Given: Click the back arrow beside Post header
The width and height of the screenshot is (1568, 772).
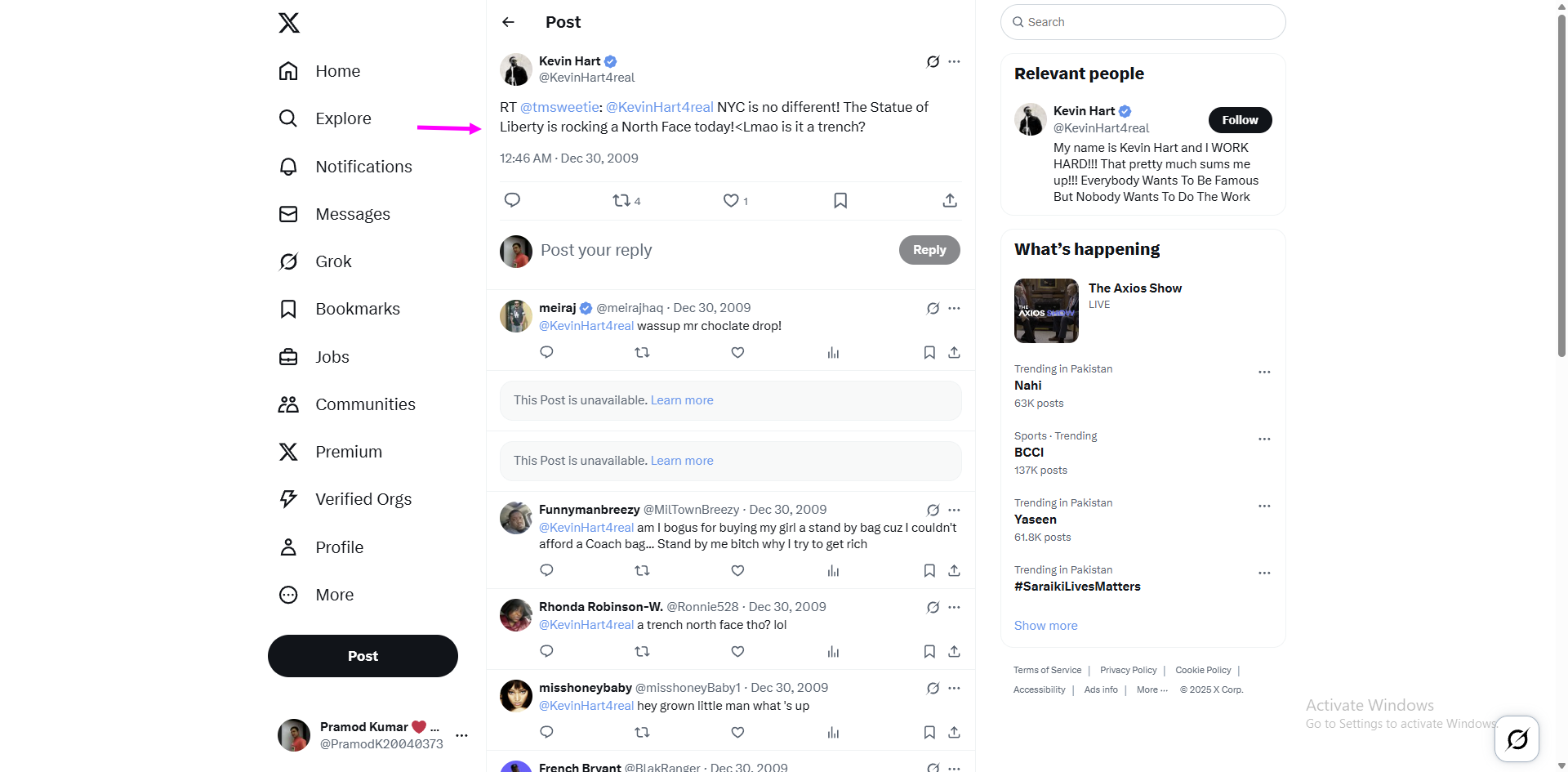Looking at the screenshot, I should click(x=508, y=22).
